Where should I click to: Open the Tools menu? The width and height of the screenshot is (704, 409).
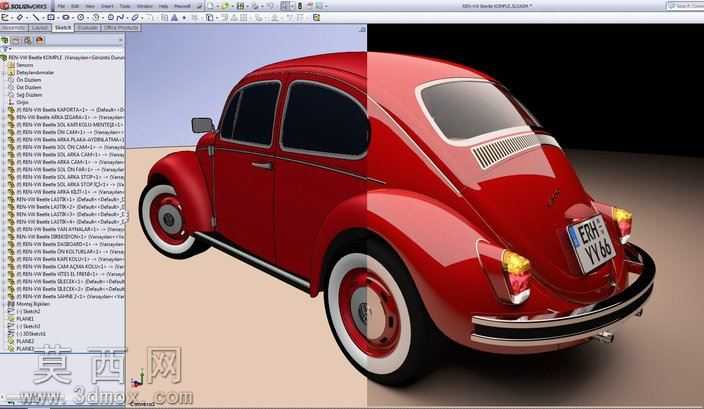(125, 6)
